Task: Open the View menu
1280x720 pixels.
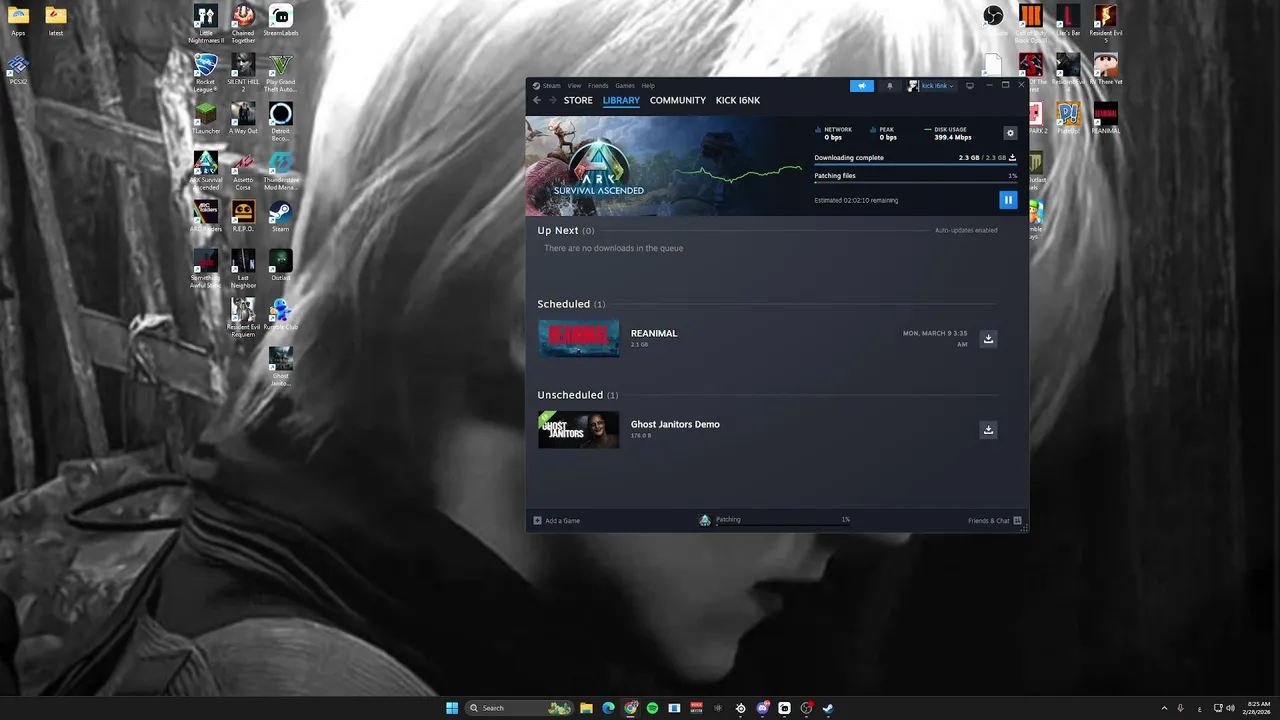Action: point(574,86)
